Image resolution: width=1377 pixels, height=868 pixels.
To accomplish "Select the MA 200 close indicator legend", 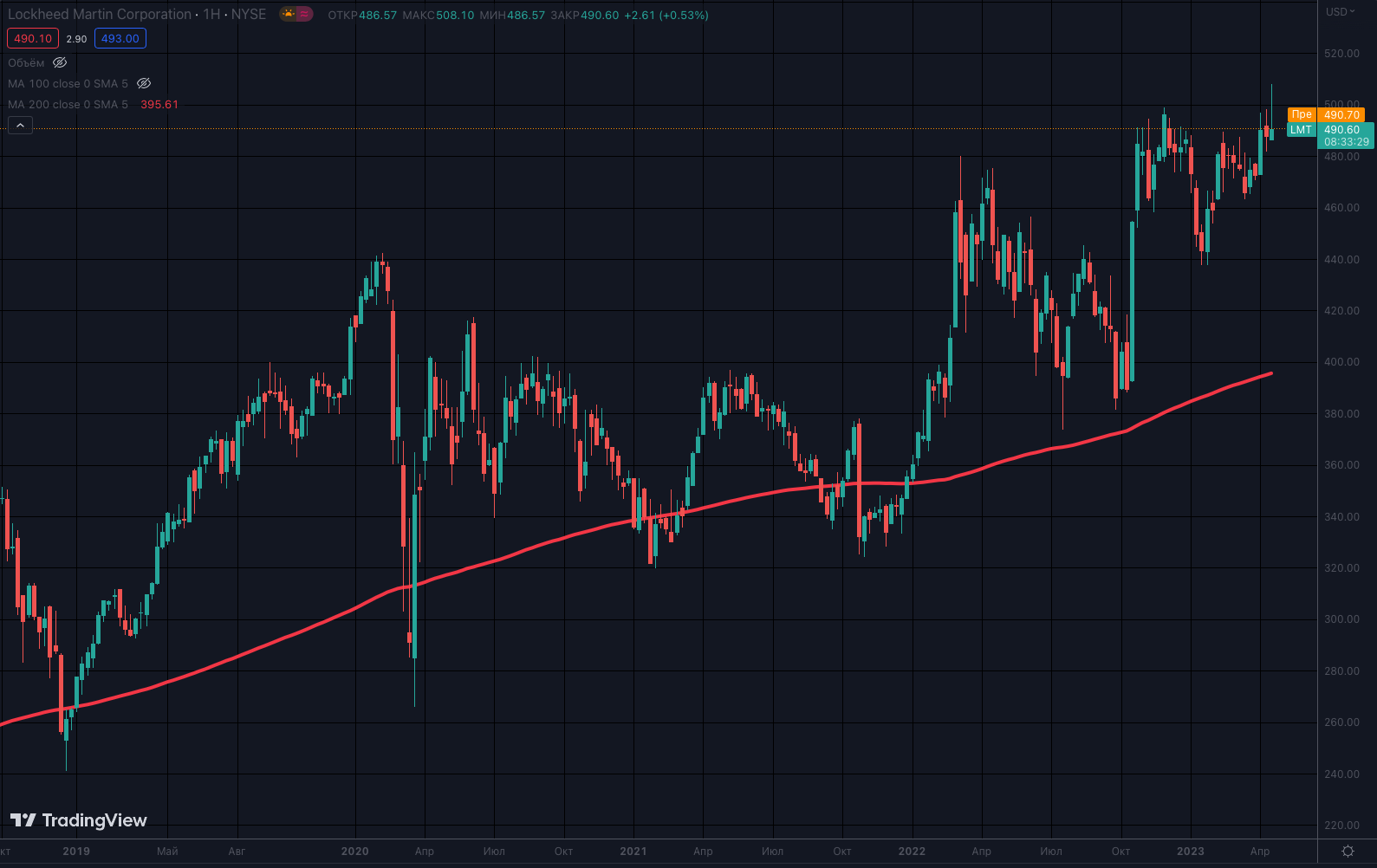I will tap(68, 104).
